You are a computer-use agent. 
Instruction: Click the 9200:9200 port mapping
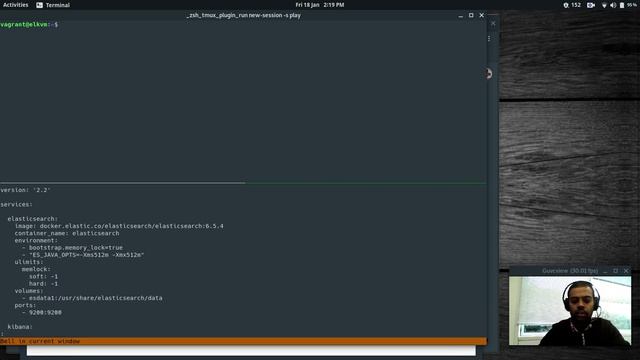tap(45, 312)
